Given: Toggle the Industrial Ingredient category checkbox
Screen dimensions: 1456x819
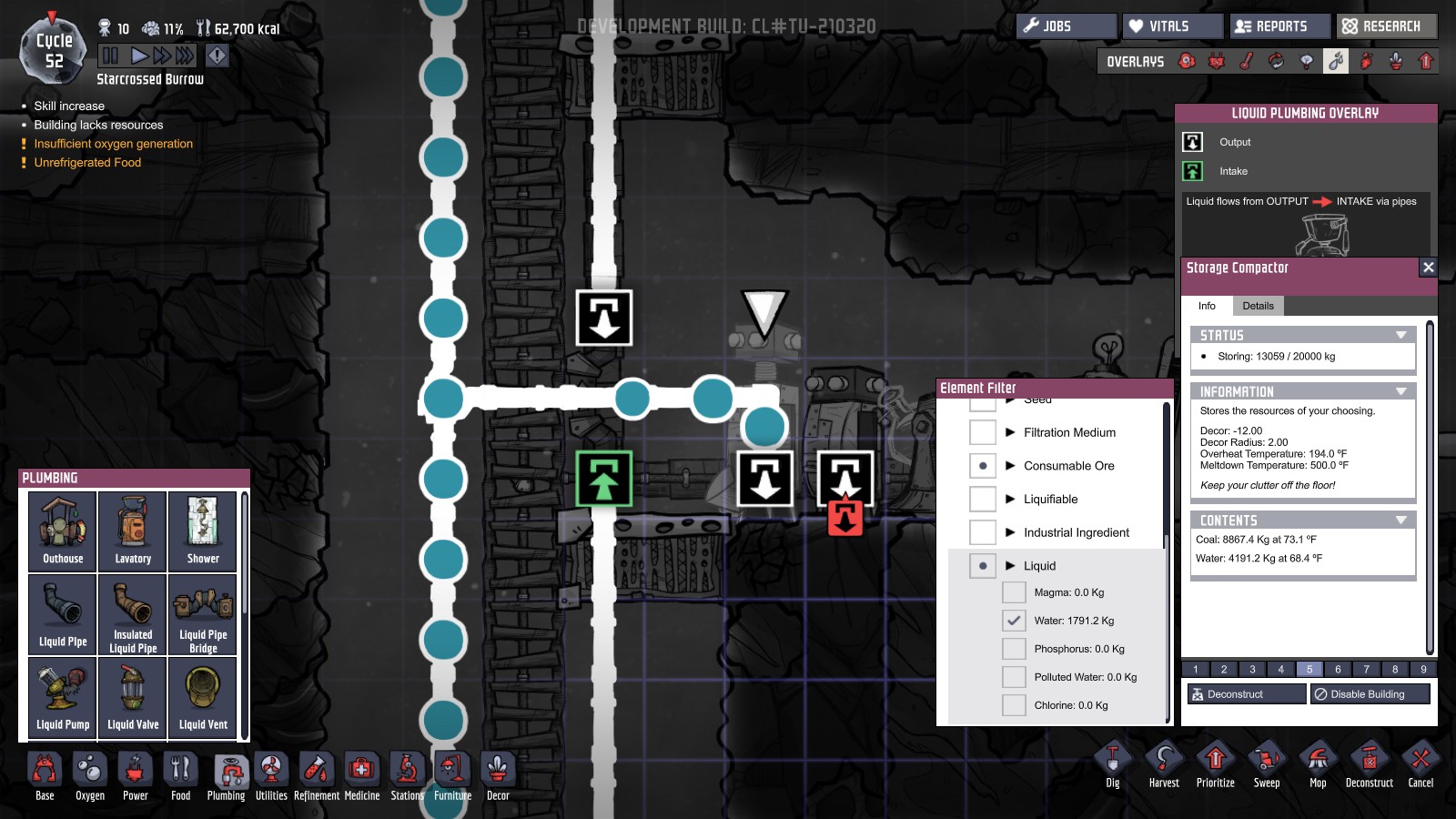Looking at the screenshot, I should click(983, 532).
